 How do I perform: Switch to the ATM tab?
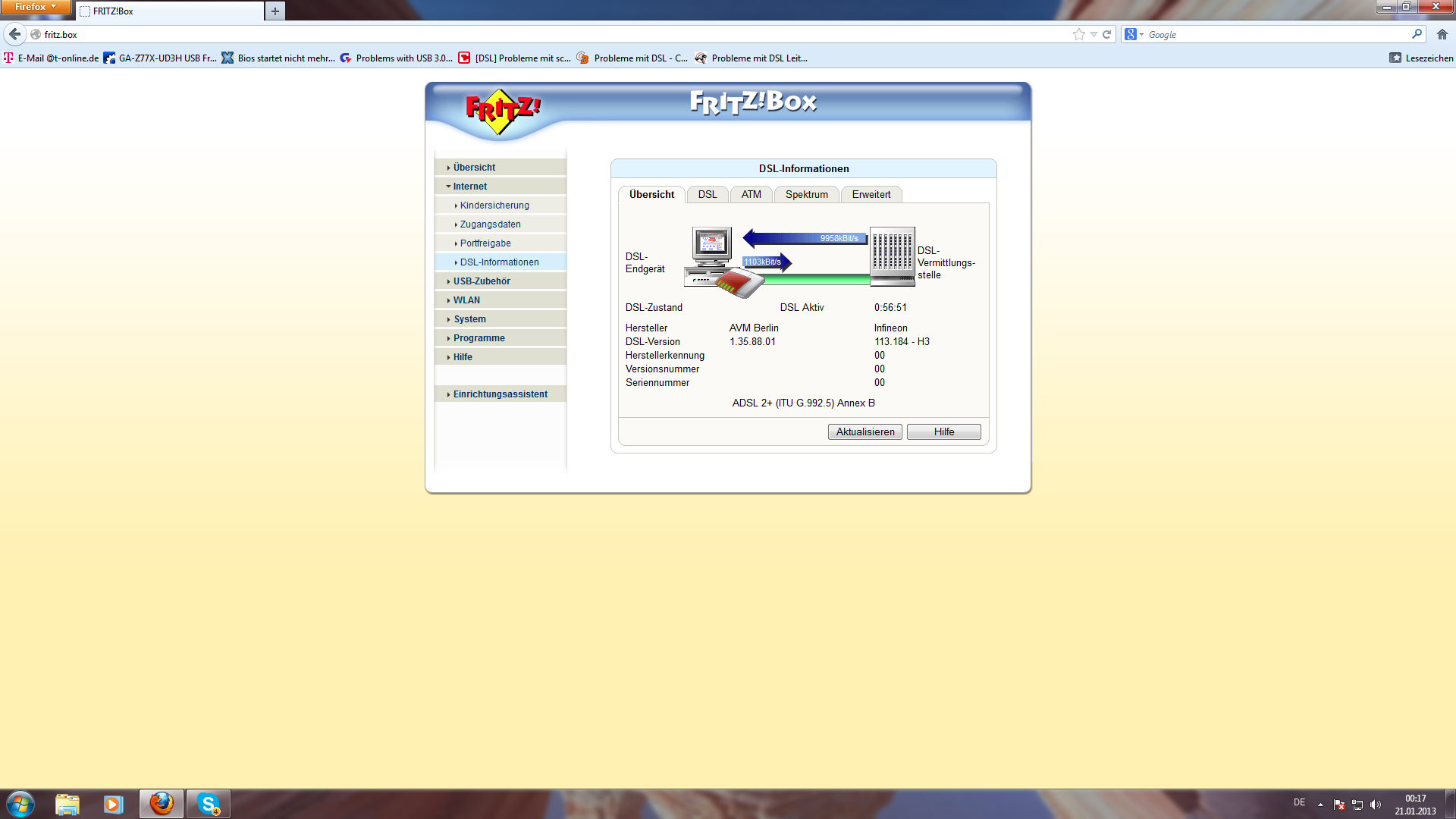pyautogui.click(x=751, y=195)
